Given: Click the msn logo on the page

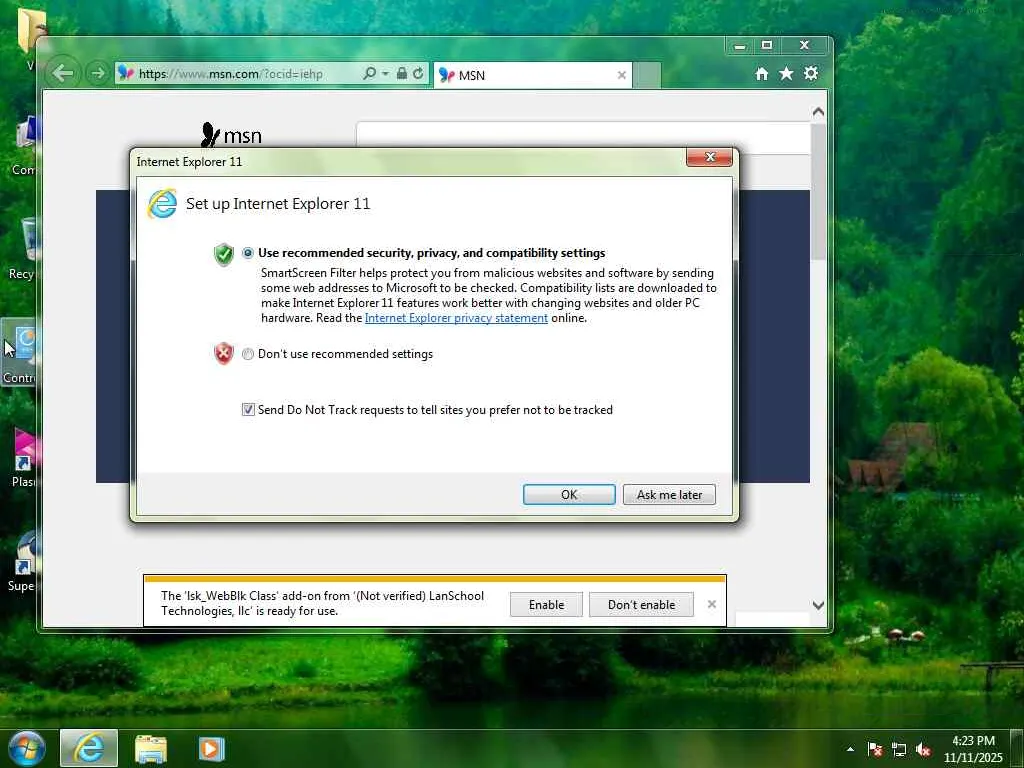Looking at the screenshot, I should click(x=231, y=135).
